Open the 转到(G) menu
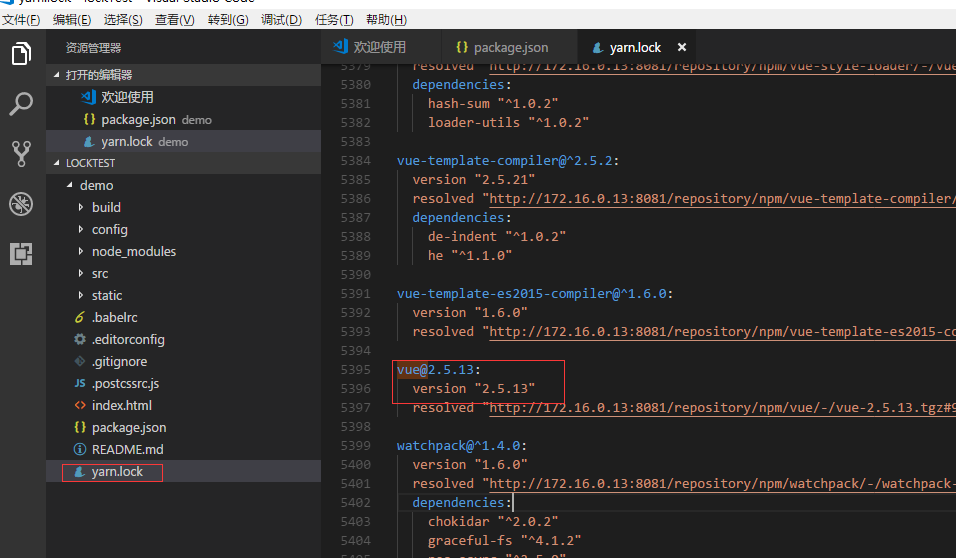Image resolution: width=956 pixels, height=558 pixels. coord(227,20)
